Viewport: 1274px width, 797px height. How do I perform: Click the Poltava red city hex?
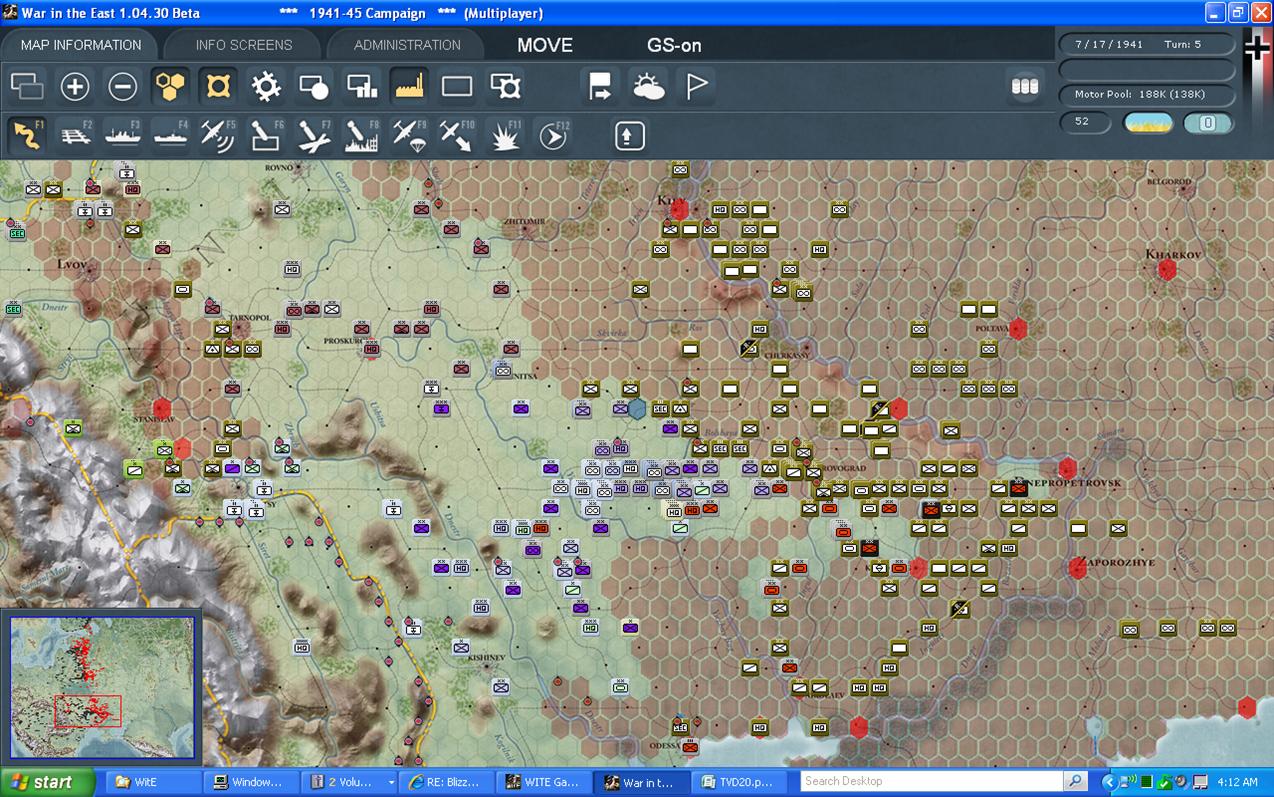tap(1018, 328)
